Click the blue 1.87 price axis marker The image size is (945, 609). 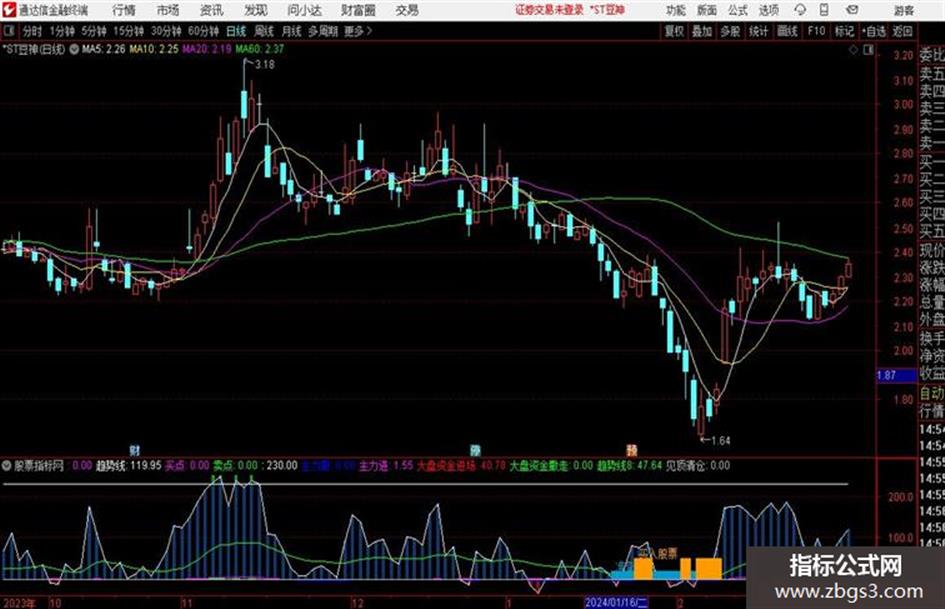click(x=896, y=375)
